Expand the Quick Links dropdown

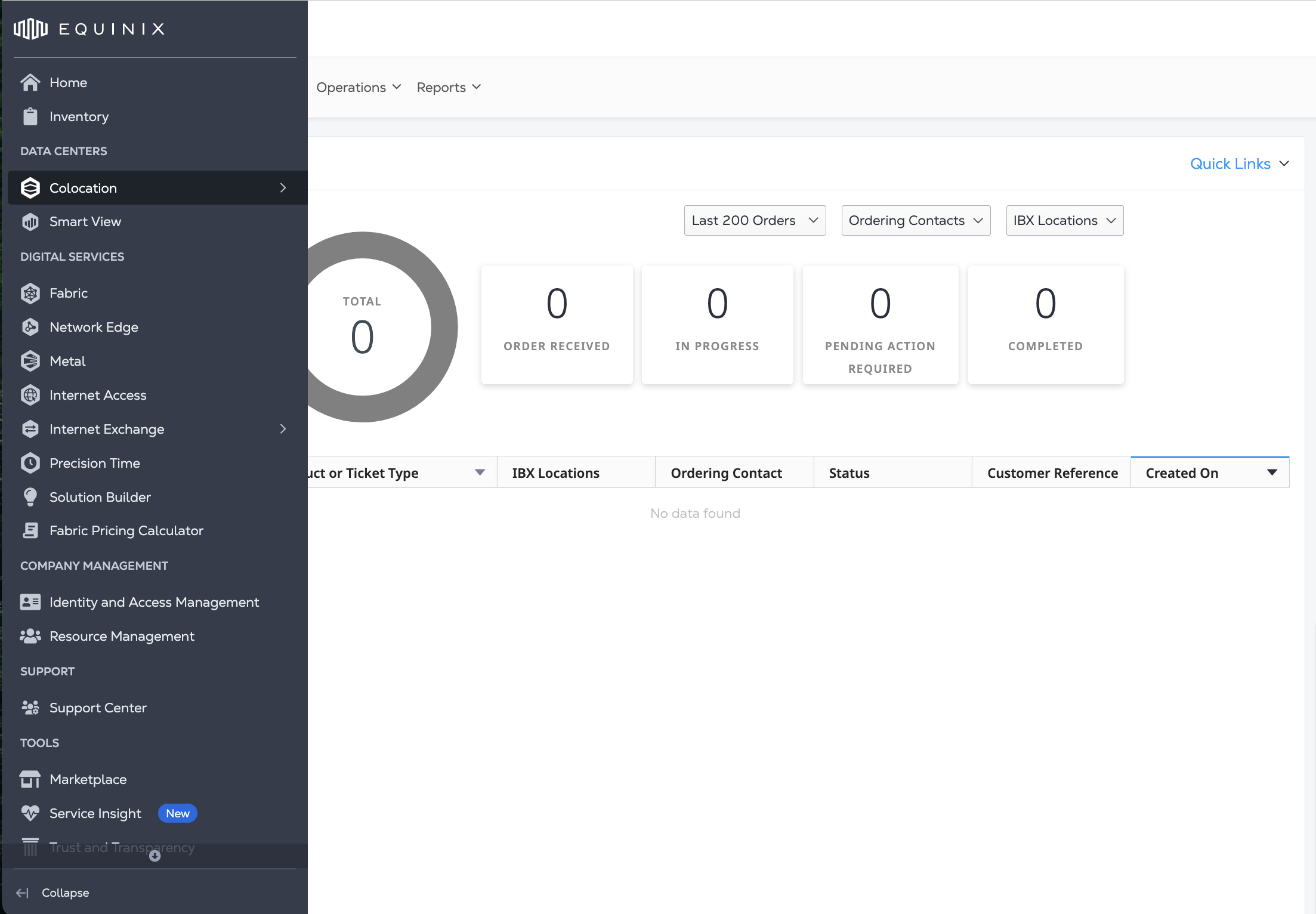tap(1240, 163)
